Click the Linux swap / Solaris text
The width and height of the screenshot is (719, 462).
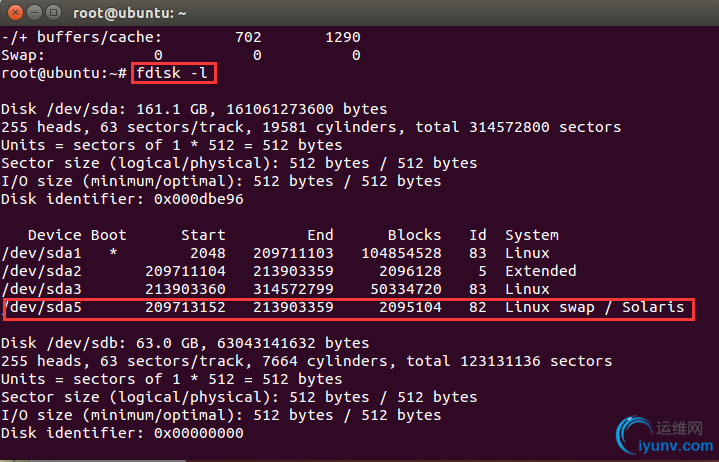[x=595, y=307]
